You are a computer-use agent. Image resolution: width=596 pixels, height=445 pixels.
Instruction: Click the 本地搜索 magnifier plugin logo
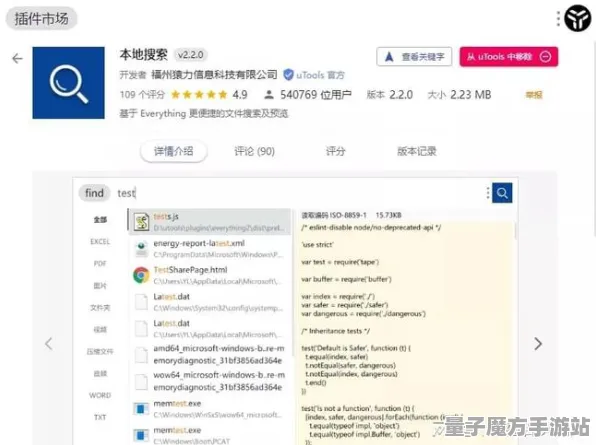tap(68, 83)
